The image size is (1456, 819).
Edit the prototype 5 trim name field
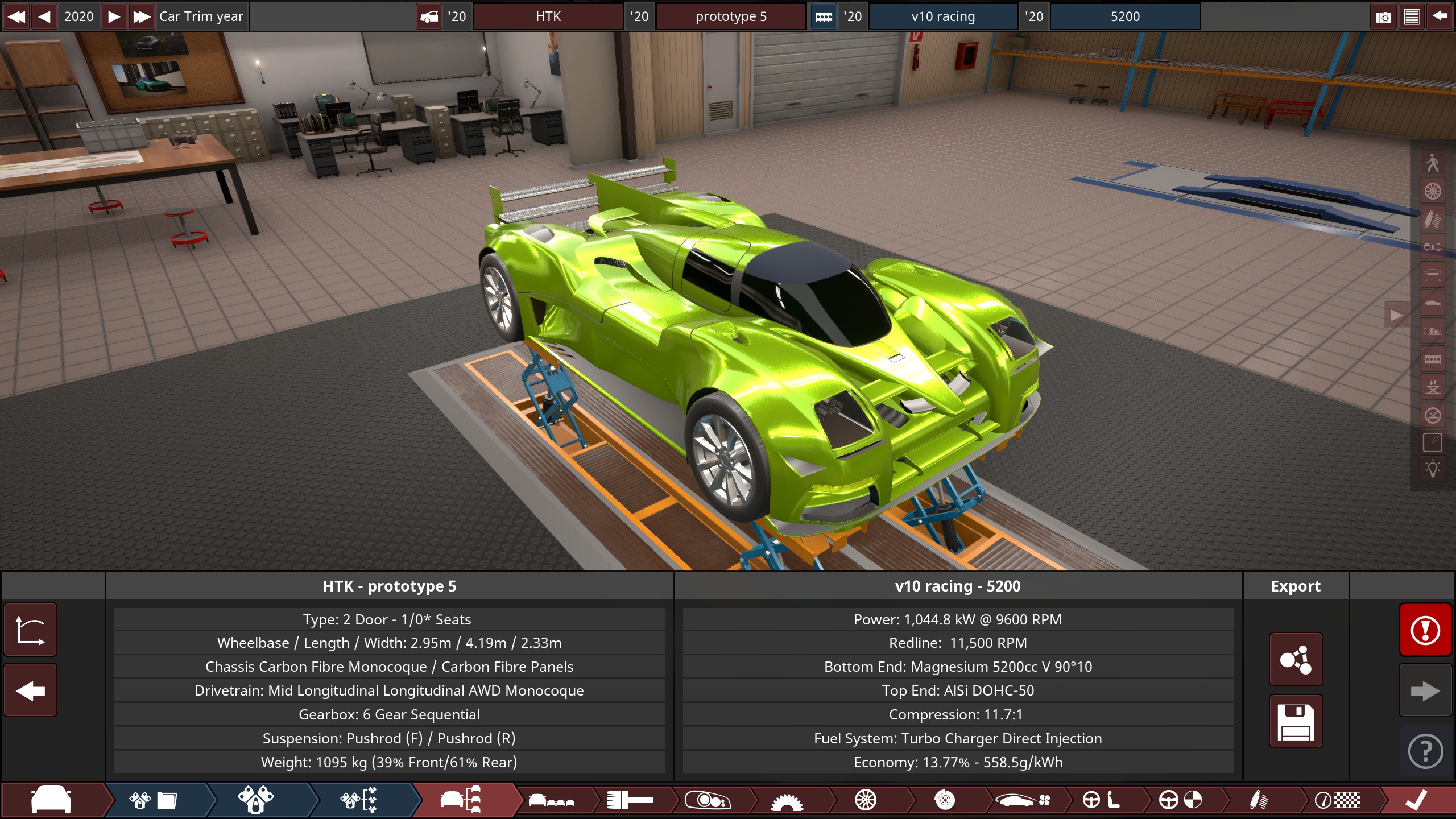[x=731, y=16]
